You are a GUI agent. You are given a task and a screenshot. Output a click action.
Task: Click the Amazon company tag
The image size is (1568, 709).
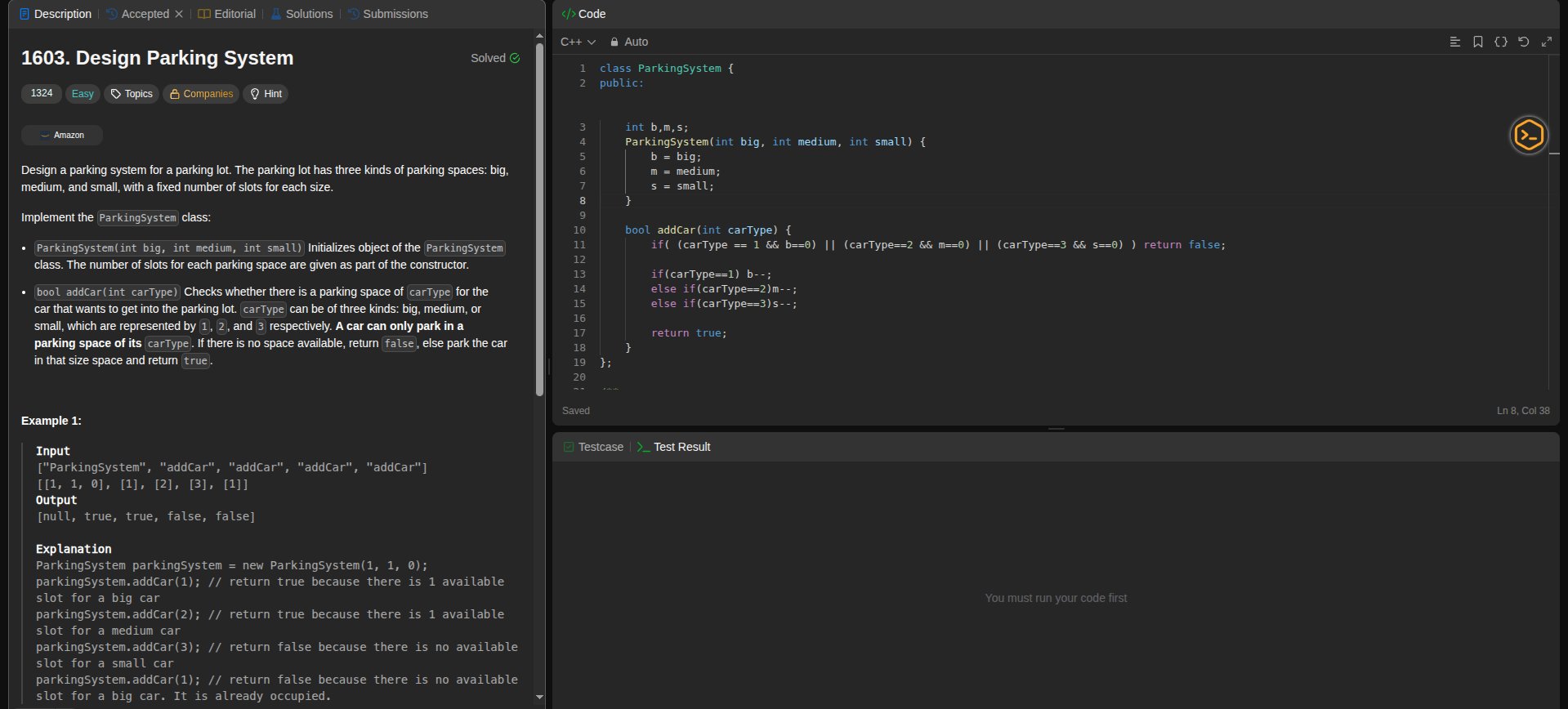[x=62, y=135]
